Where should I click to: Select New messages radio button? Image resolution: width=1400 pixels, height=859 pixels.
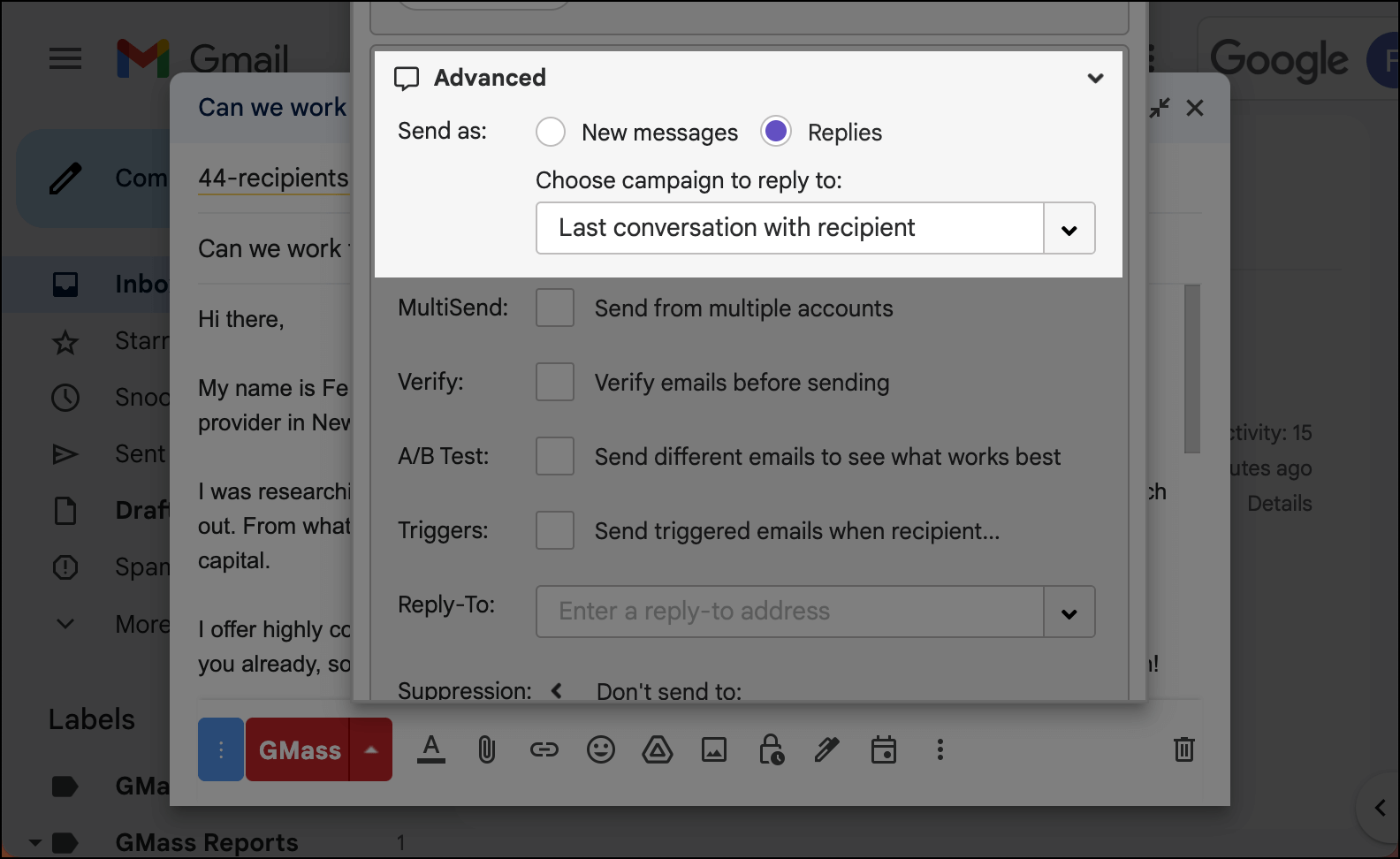click(551, 132)
